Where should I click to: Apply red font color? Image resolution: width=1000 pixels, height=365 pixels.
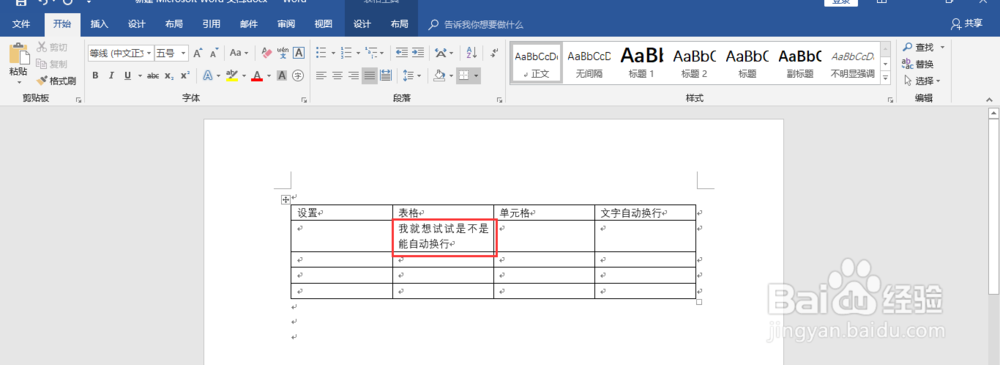coord(257,76)
